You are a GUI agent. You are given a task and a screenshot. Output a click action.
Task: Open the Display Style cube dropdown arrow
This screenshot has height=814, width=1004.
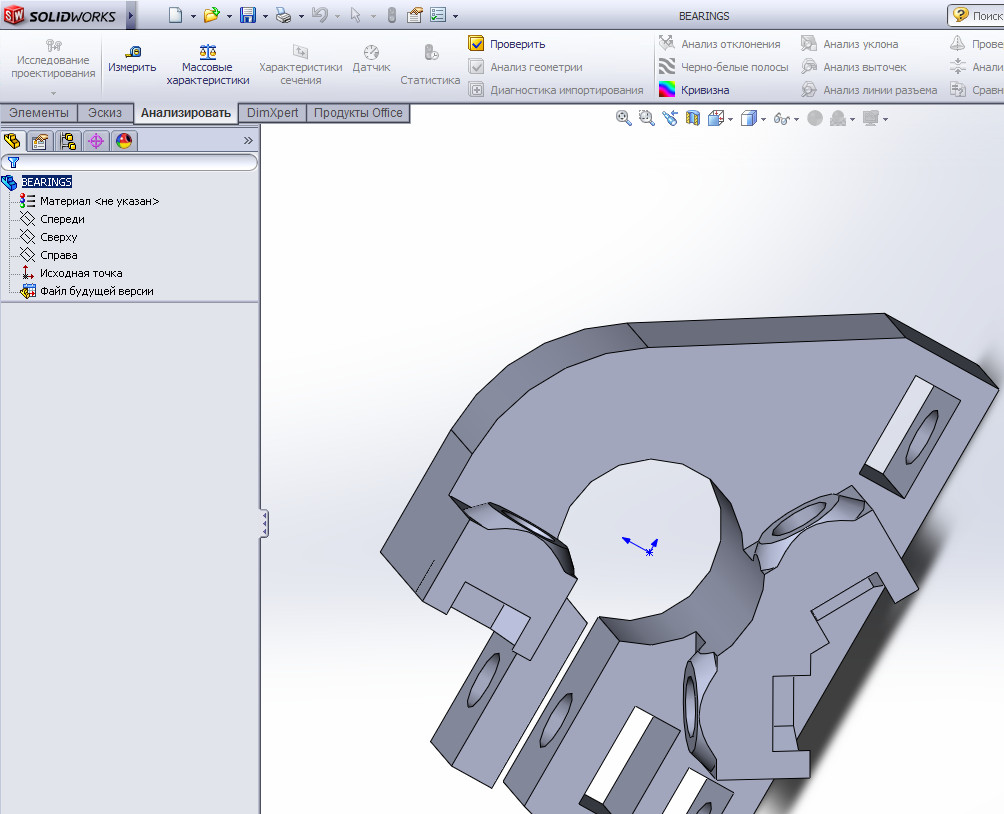click(763, 119)
